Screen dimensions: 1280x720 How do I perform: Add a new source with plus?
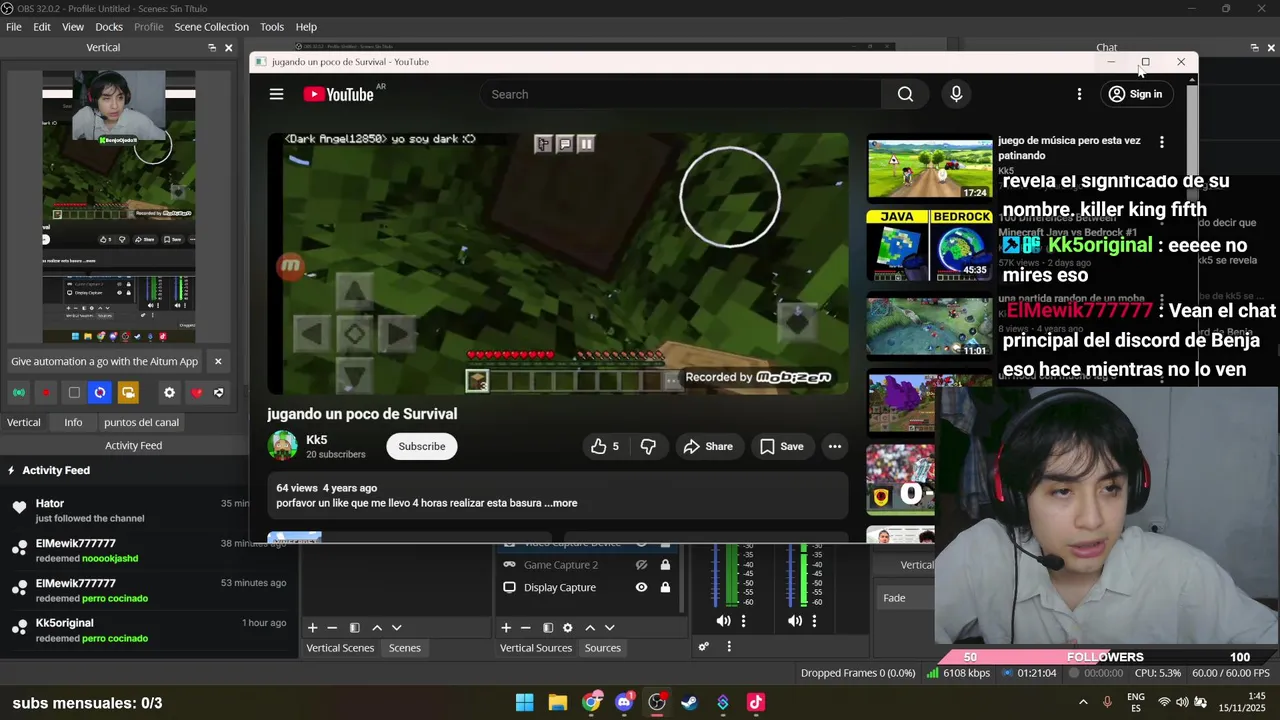tap(506, 628)
